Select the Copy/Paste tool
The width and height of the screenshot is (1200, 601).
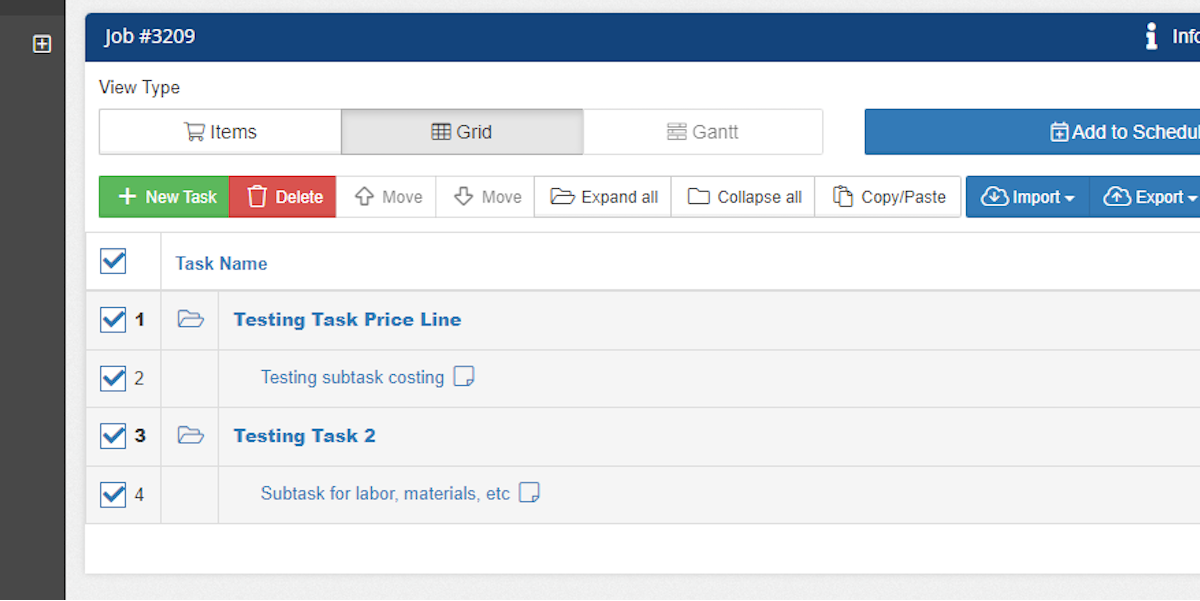(888, 196)
